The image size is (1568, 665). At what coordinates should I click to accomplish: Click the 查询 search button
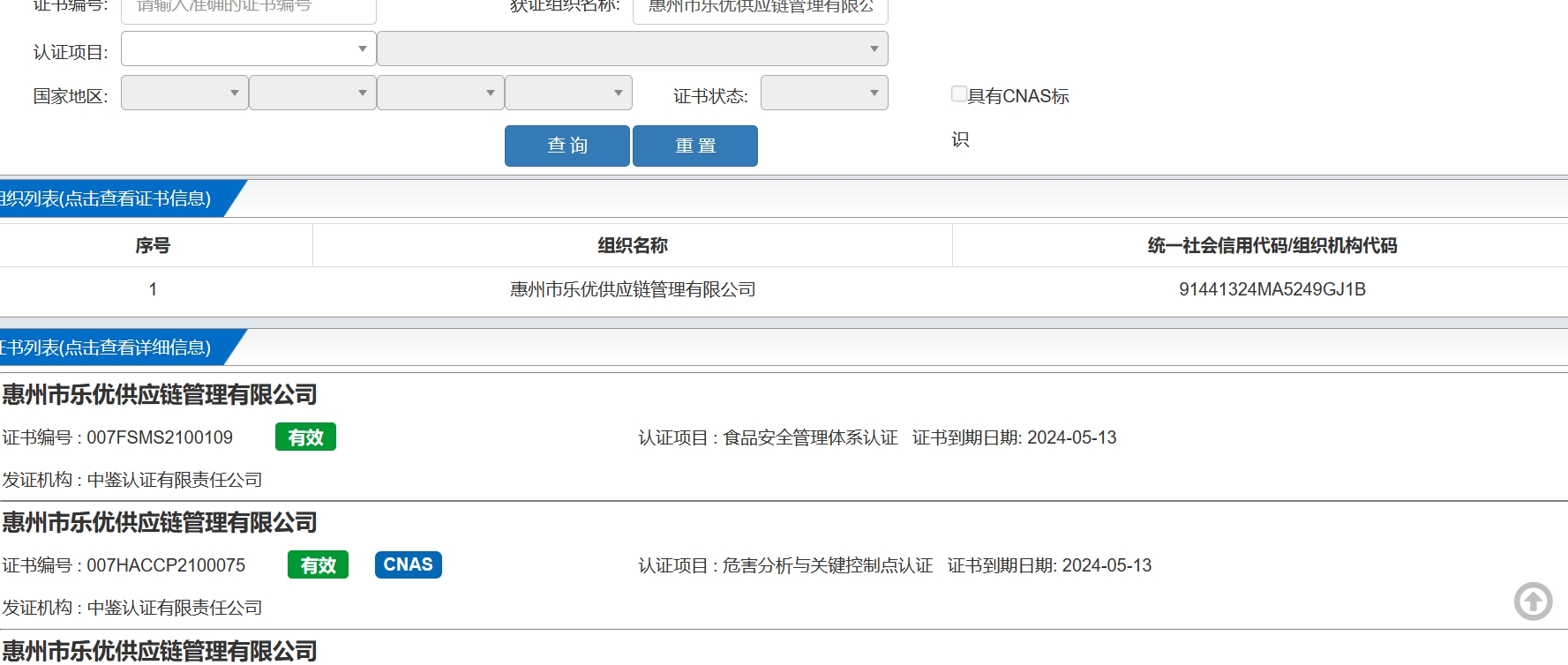coord(567,146)
